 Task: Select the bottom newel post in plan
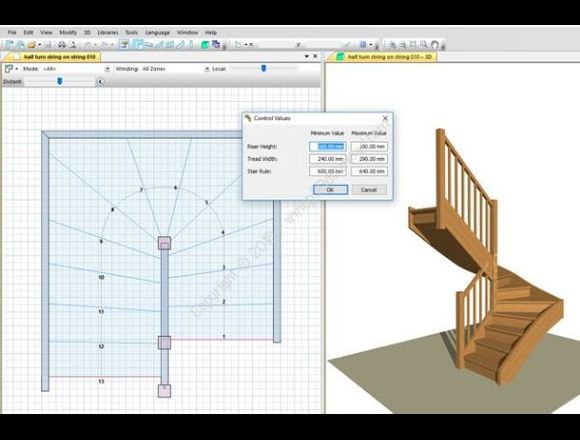point(165,391)
